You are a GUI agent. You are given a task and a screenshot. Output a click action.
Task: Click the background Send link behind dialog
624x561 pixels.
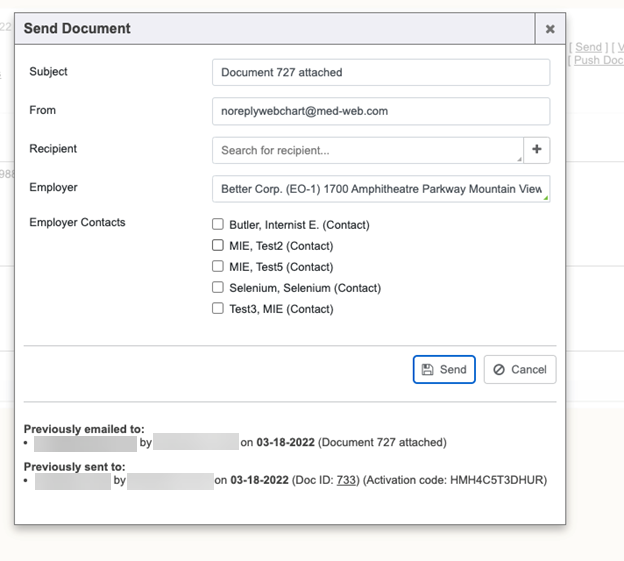click(589, 47)
